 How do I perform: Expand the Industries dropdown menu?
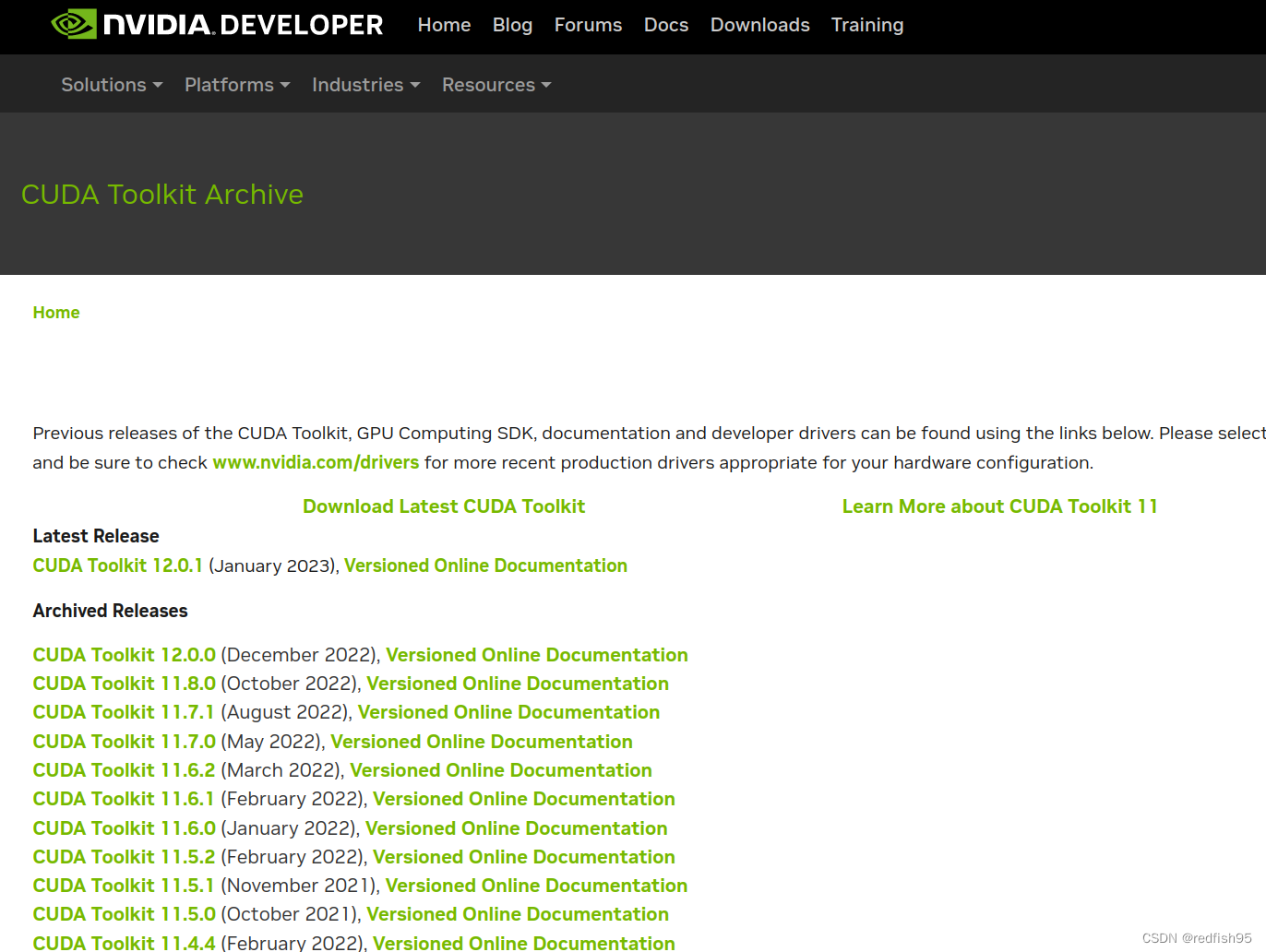click(366, 85)
